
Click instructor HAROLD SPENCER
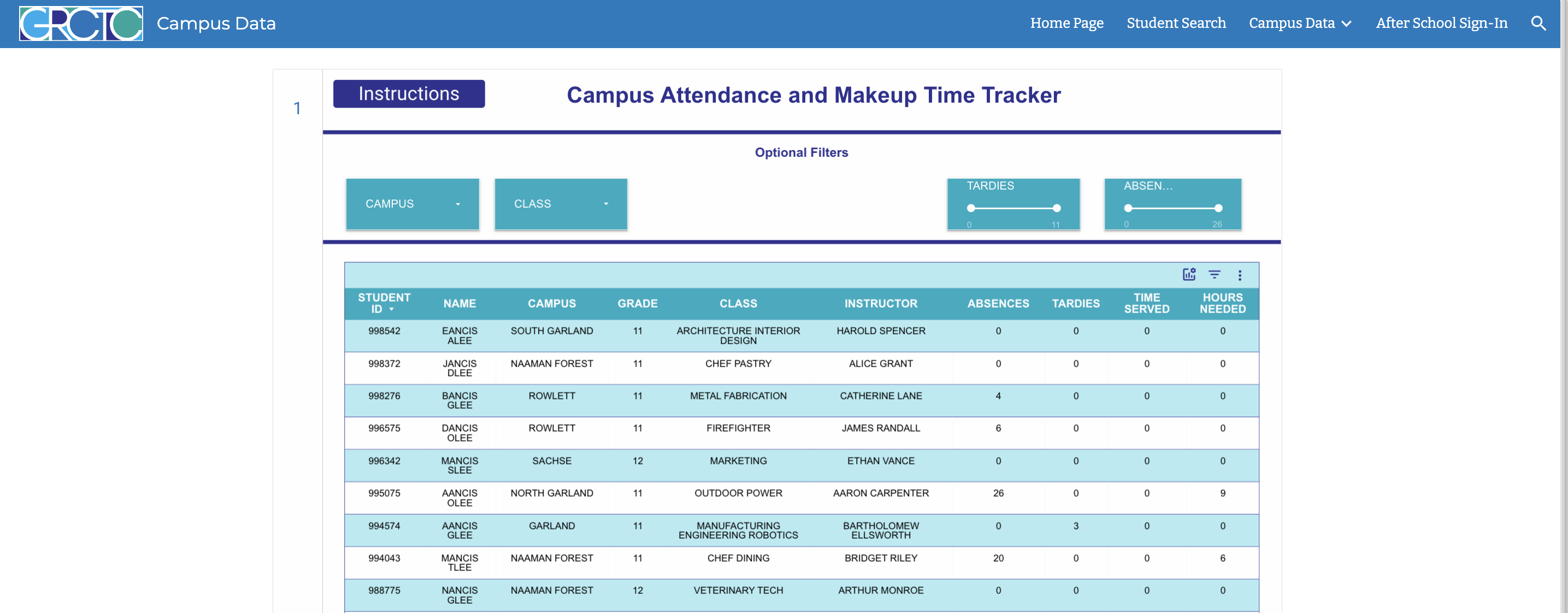(x=881, y=331)
